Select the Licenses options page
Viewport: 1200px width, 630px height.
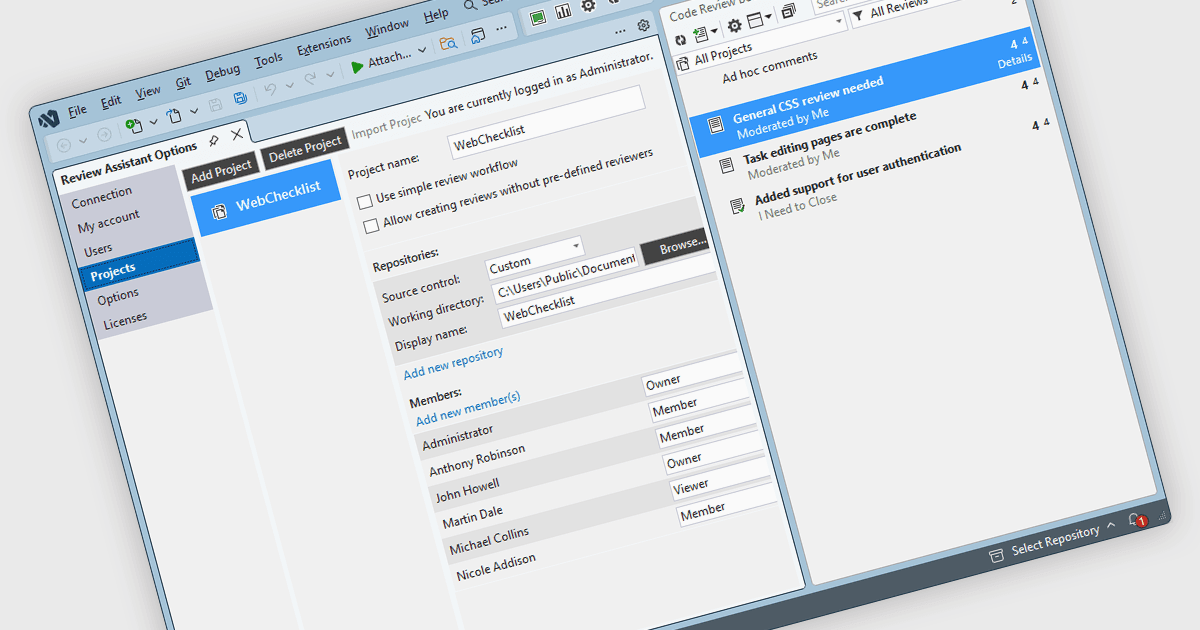pyautogui.click(x=125, y=322)
